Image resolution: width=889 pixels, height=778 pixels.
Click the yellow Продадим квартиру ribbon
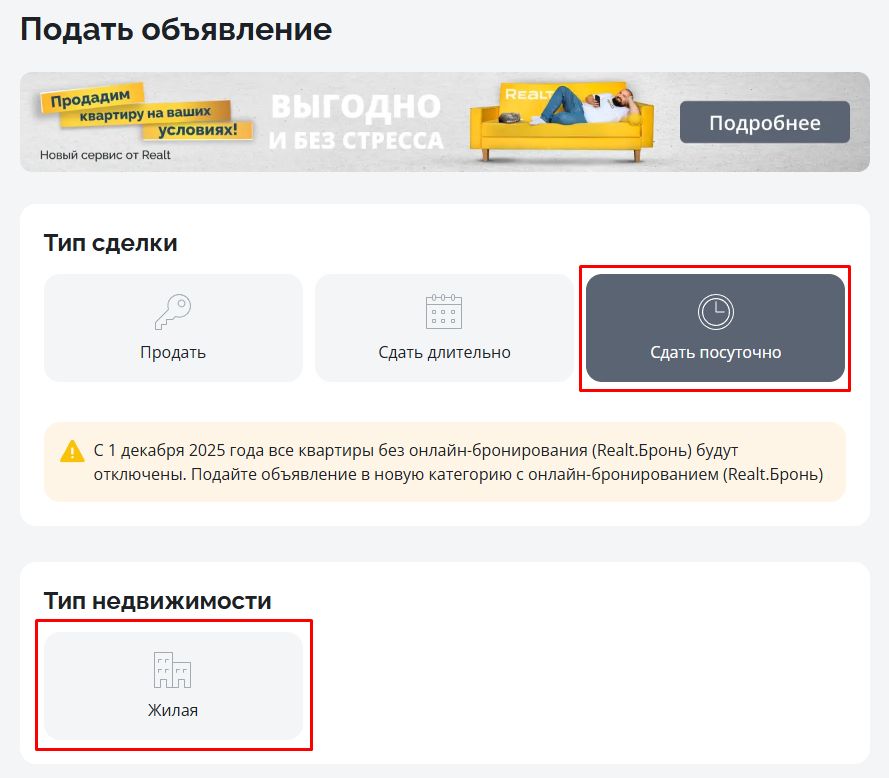145,113
